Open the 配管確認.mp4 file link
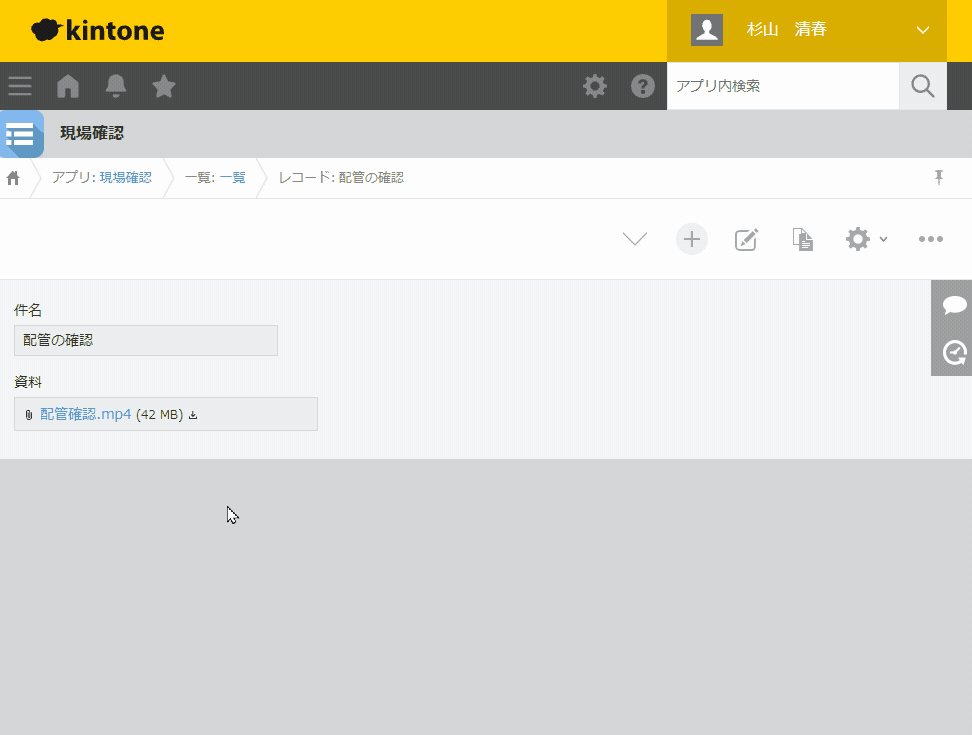 86,414
